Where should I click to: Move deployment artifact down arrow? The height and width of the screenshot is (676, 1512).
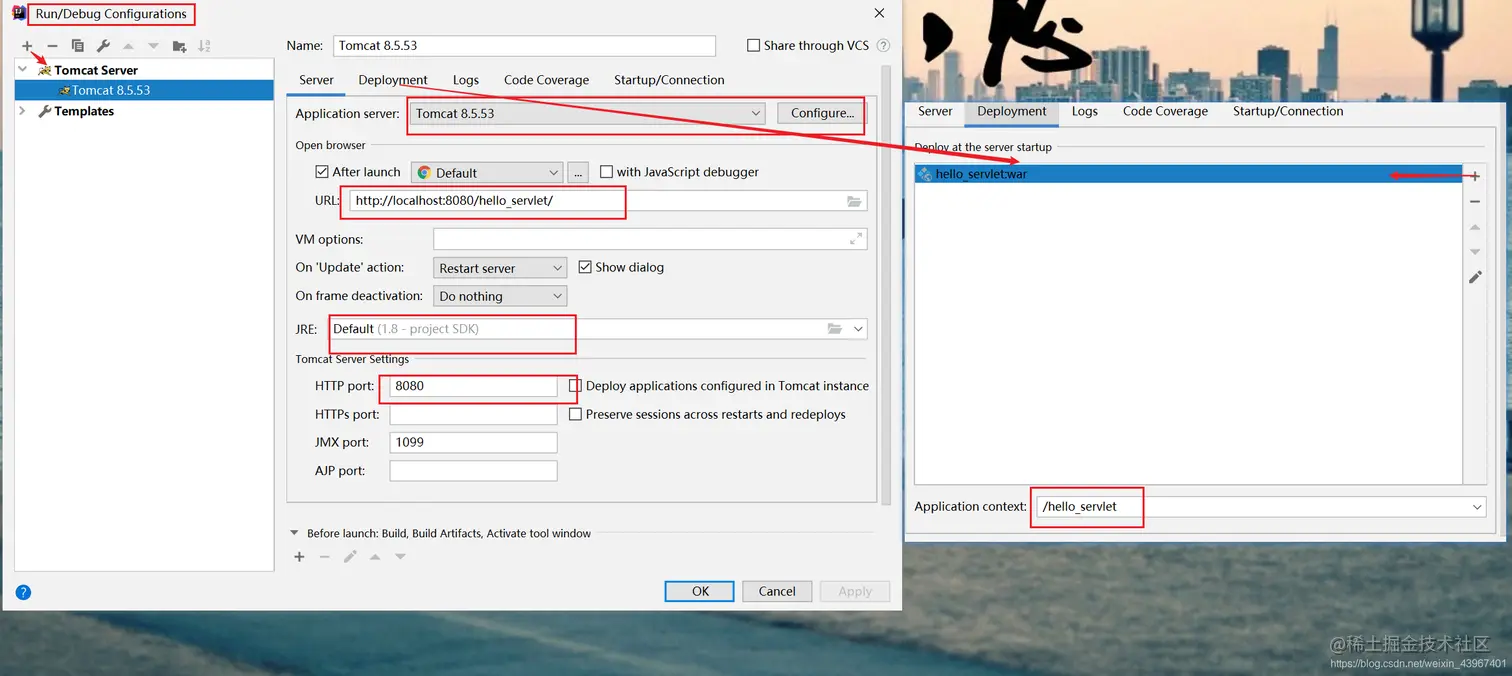tap(1475, 252)
